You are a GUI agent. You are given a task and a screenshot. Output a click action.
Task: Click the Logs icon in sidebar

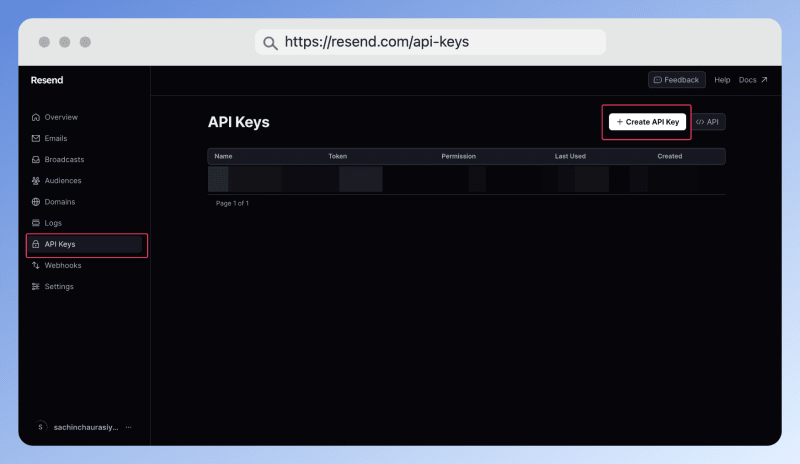coord(36,223)
